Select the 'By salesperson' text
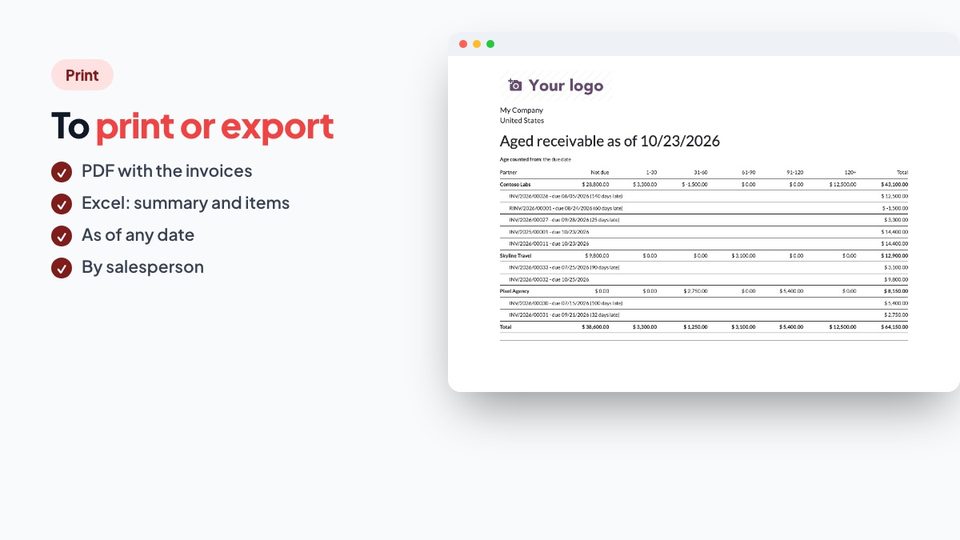 pyautogui.click(x=143, y=267)
